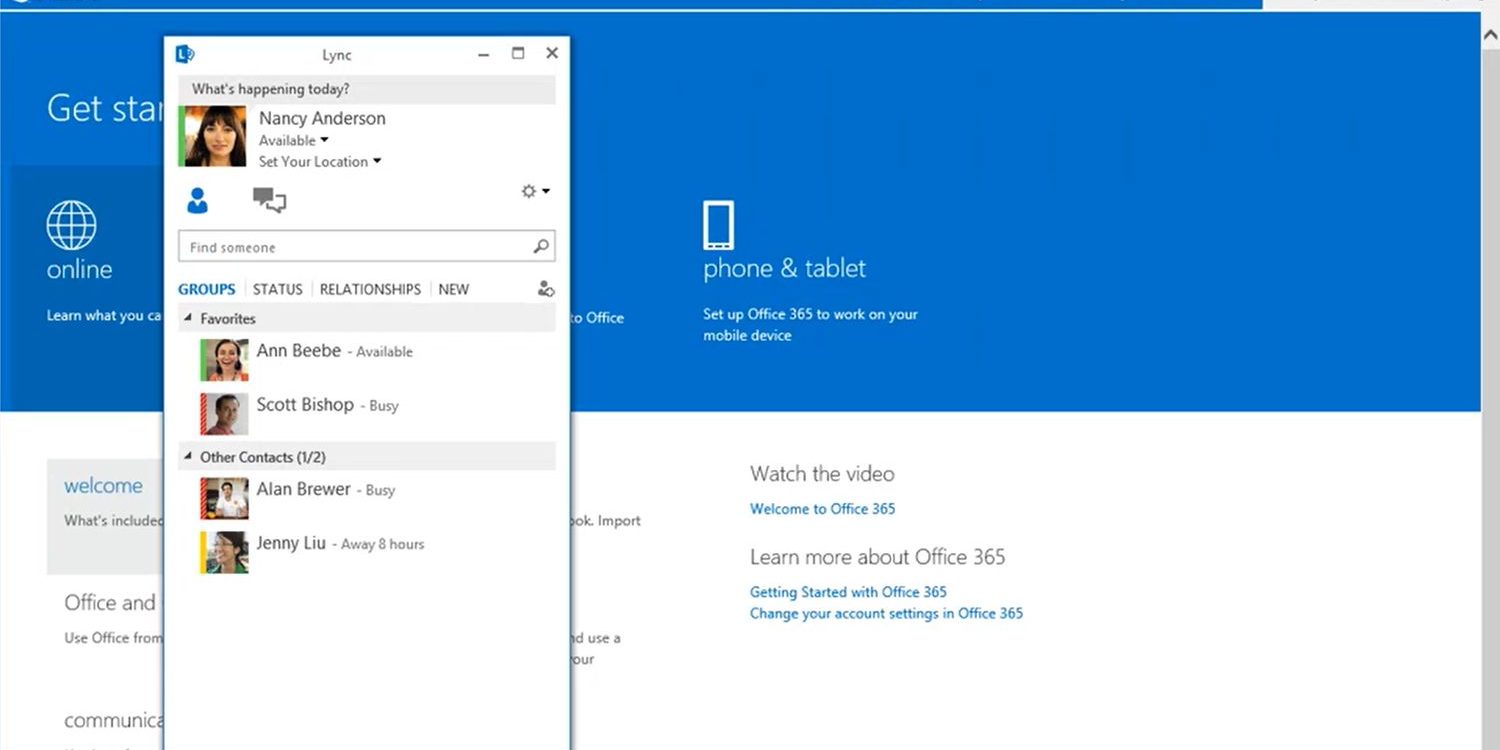
Task: Select the Ann Beebe contact name
Action: pyautogui.click(x=298, y=351)
